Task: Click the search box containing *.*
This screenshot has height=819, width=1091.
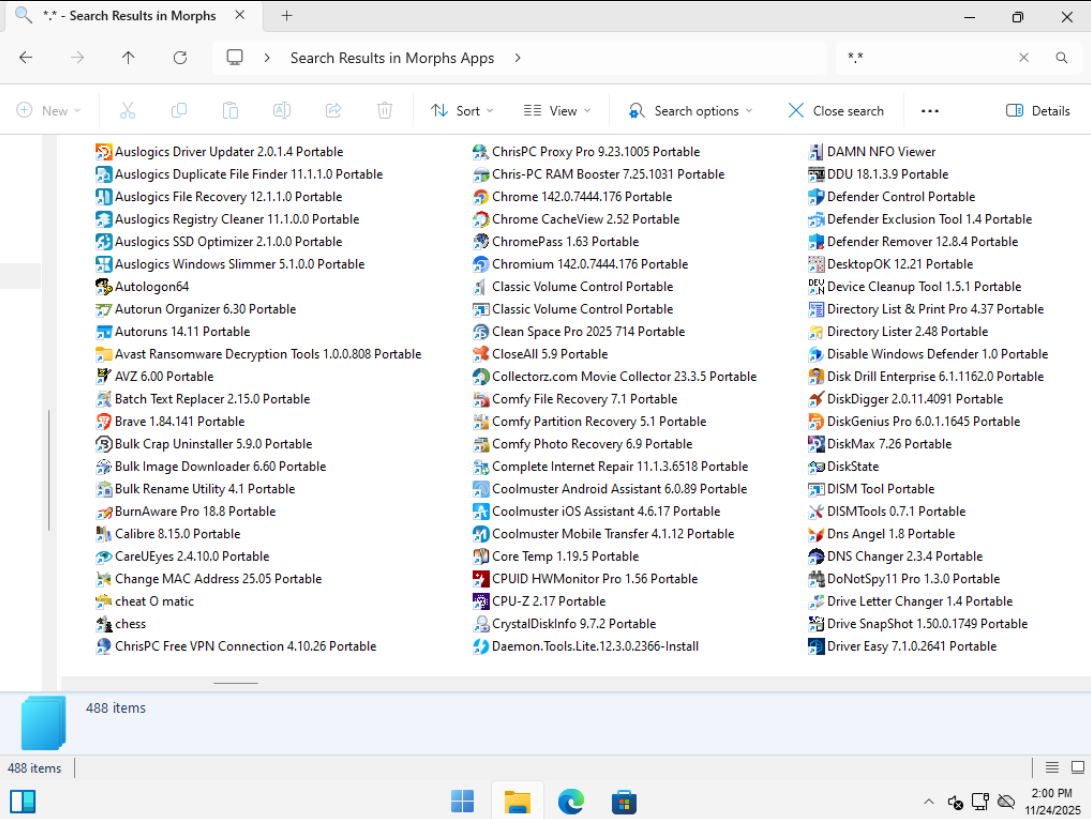Action: coord(925,58)
